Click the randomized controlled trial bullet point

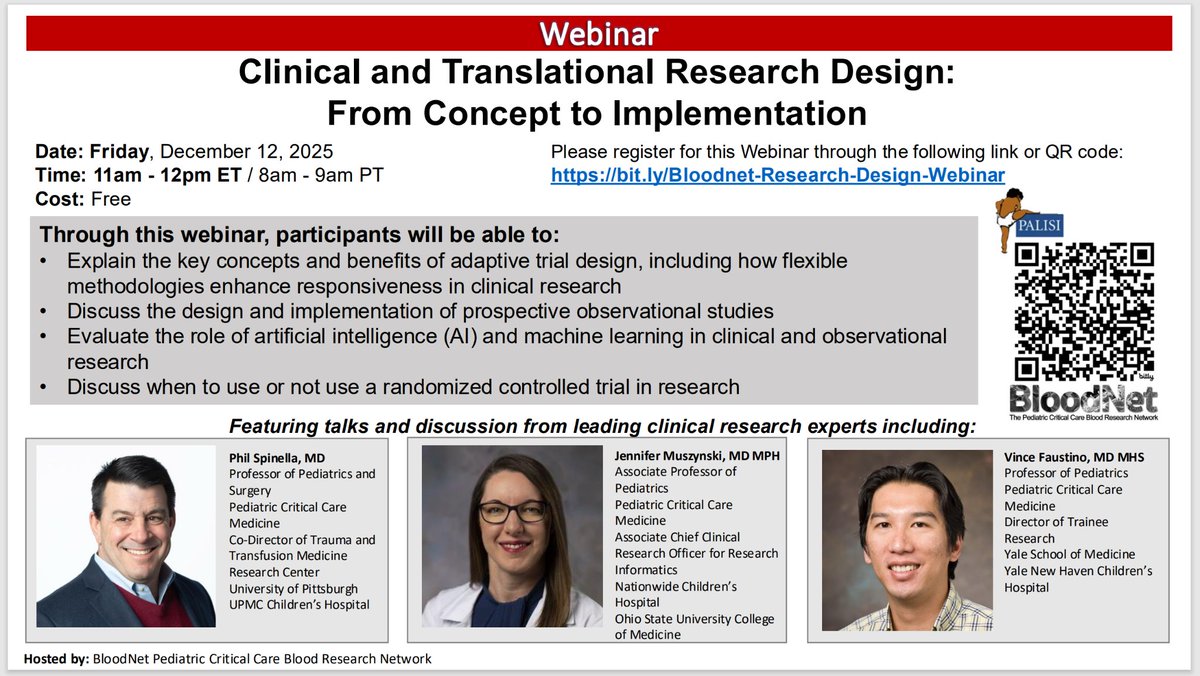pos(404,386)
